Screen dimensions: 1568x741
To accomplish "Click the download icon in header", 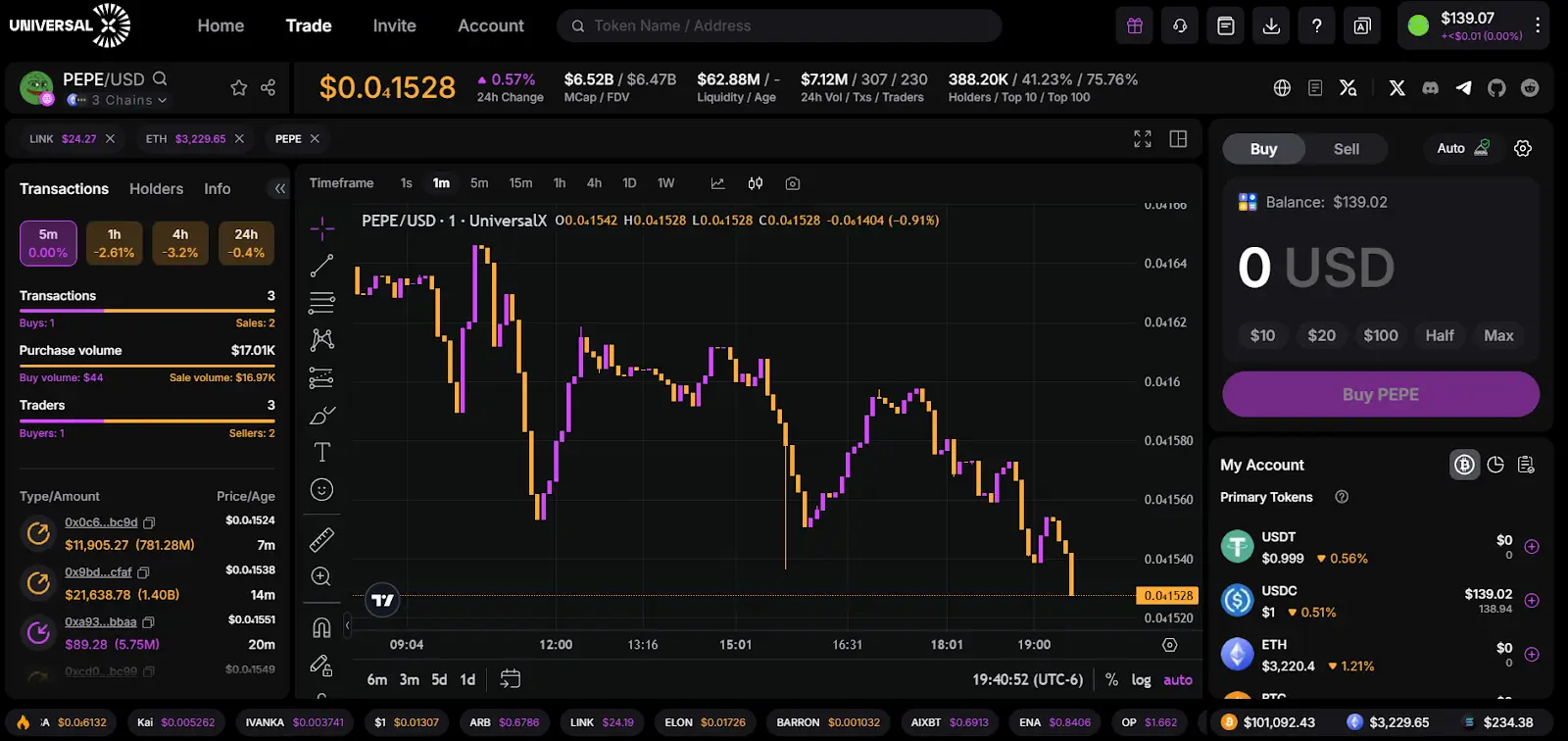I will coord(1271,26).
